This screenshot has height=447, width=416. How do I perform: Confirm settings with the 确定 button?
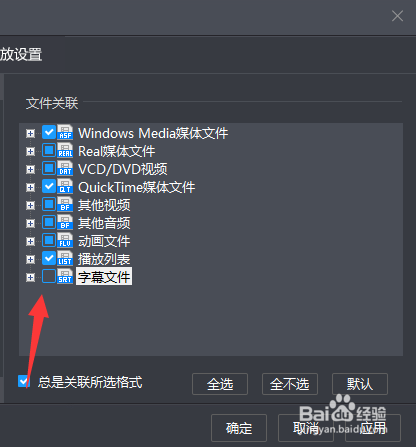(x=239, y=428)
